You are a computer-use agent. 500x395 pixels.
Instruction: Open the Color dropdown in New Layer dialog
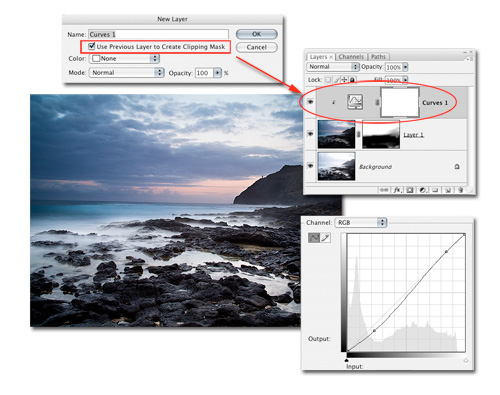pyautogui.click(x=124, y=59)
